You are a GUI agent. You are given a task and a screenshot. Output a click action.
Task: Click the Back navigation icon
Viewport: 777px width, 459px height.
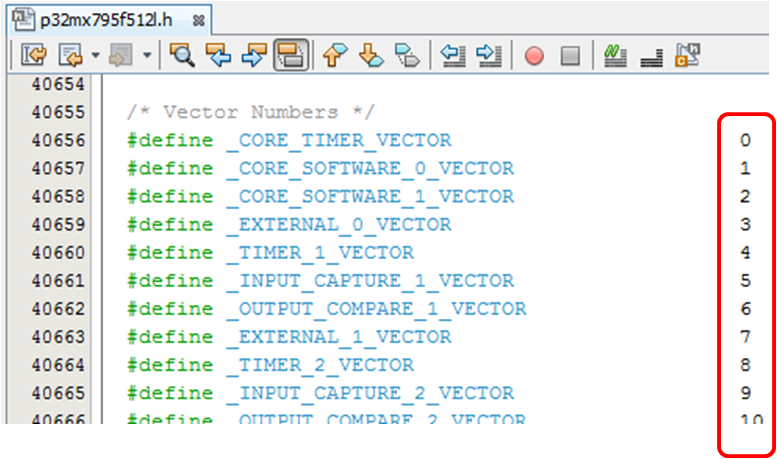70,55
